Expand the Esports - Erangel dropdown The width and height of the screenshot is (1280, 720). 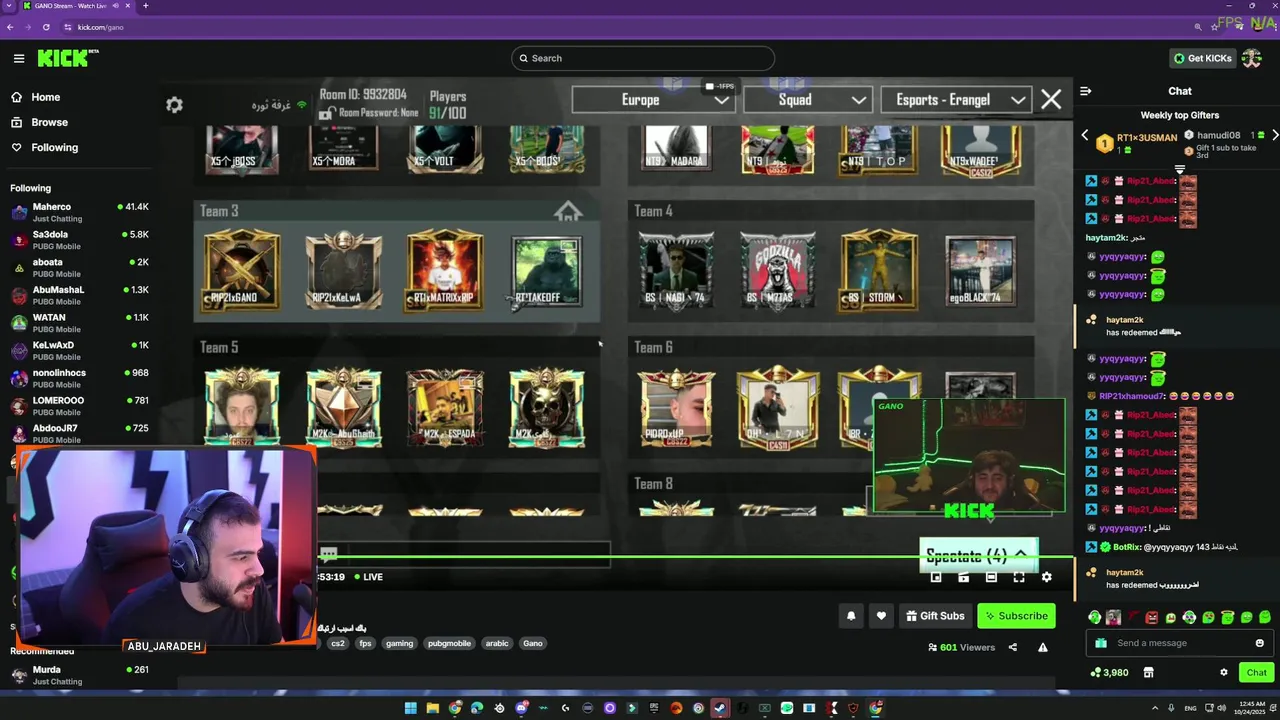tap(956, 100)
